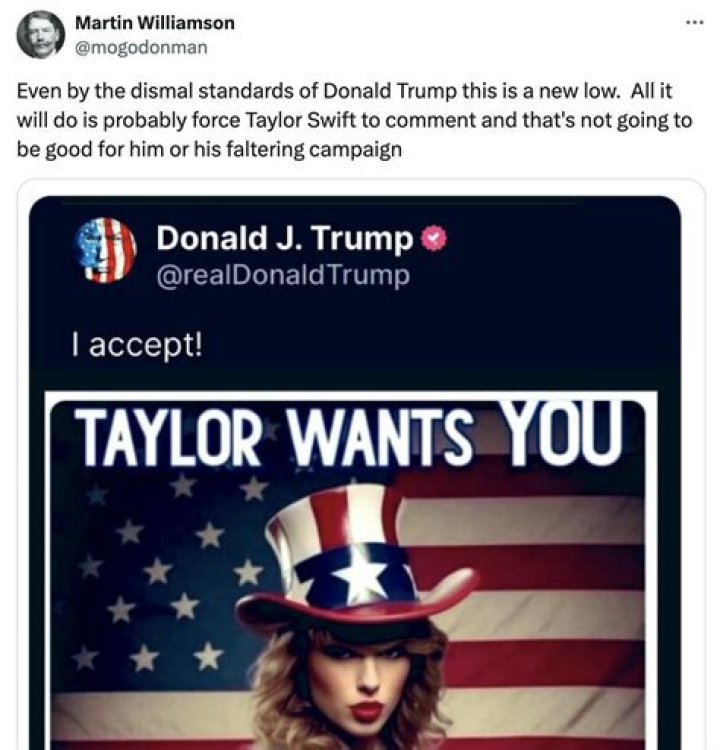720x750 pixels.
Task: Click the flag-painted avatar in the quoted post
Action: (105, 250)
